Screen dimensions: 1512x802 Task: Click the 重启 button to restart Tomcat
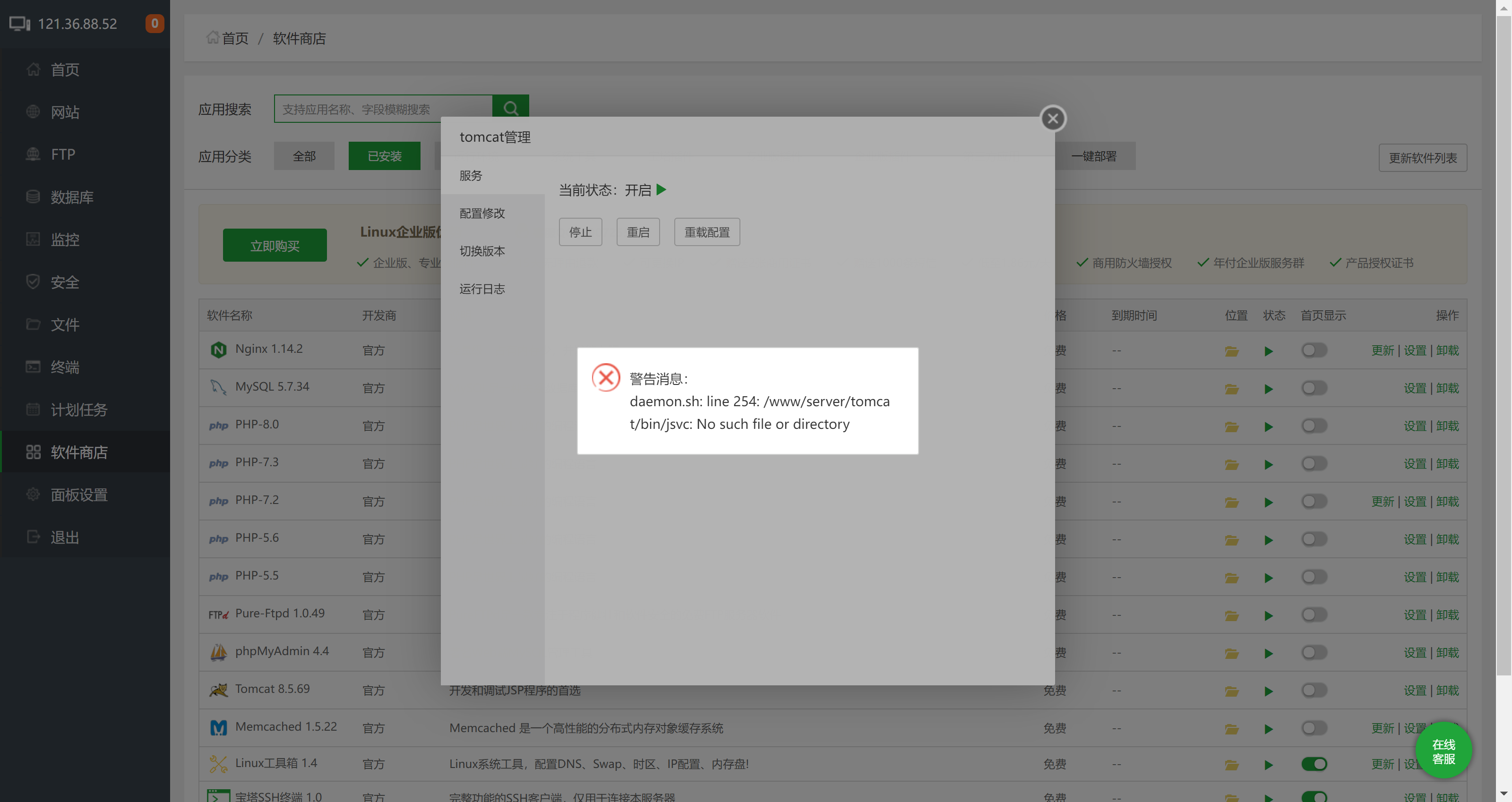637,232
